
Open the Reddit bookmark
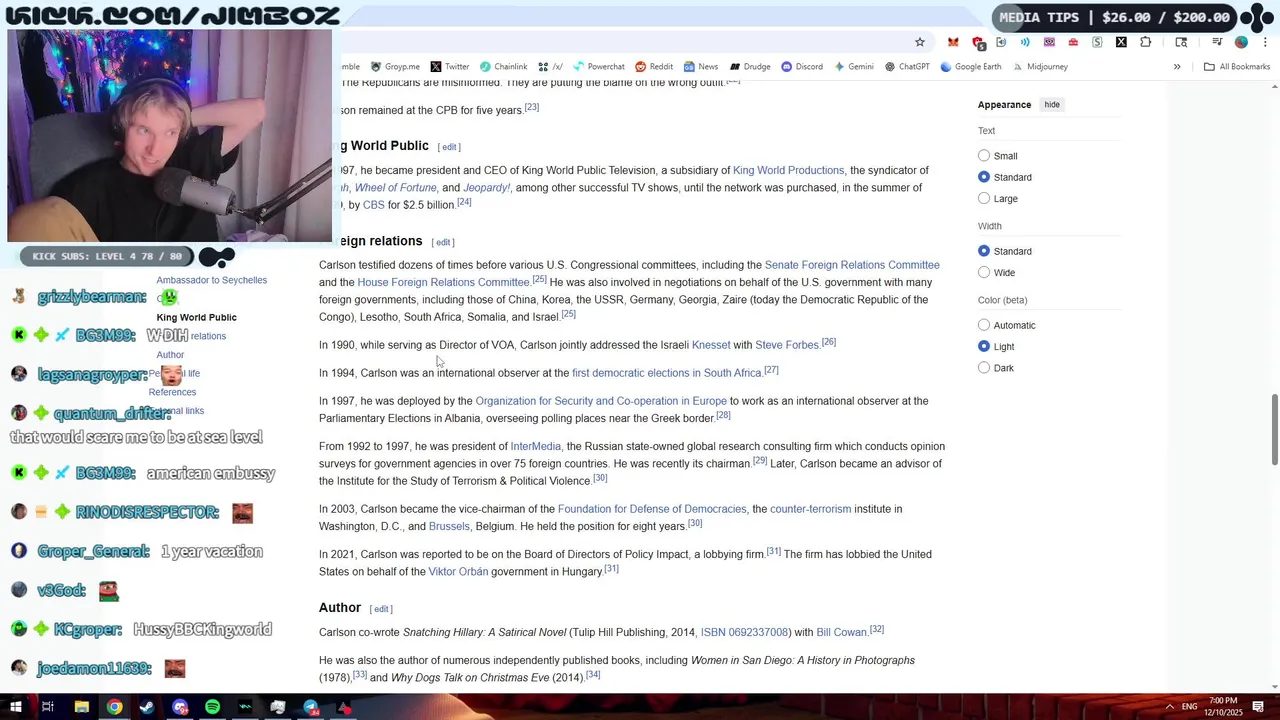pyautogui.click(x=654, y=67)
